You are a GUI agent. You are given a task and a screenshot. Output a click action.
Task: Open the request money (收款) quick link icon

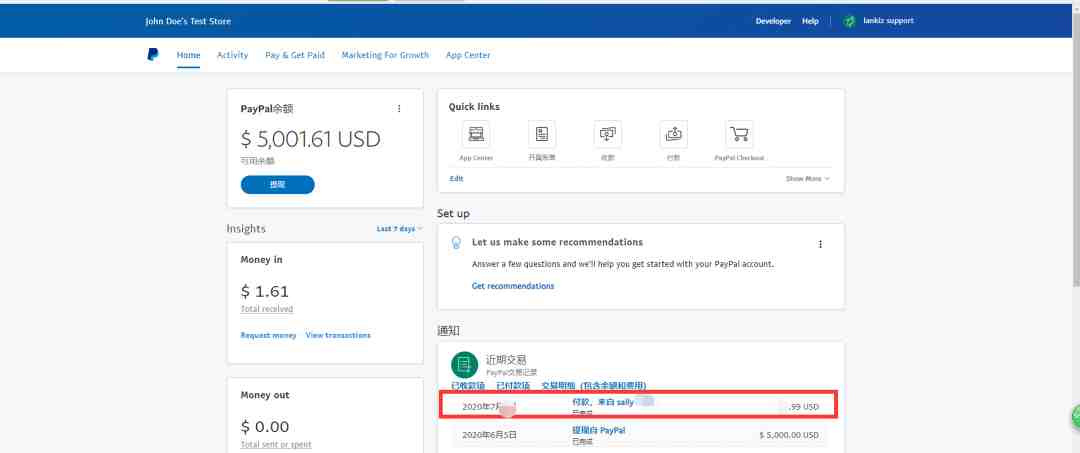click(x=608, y=134)
